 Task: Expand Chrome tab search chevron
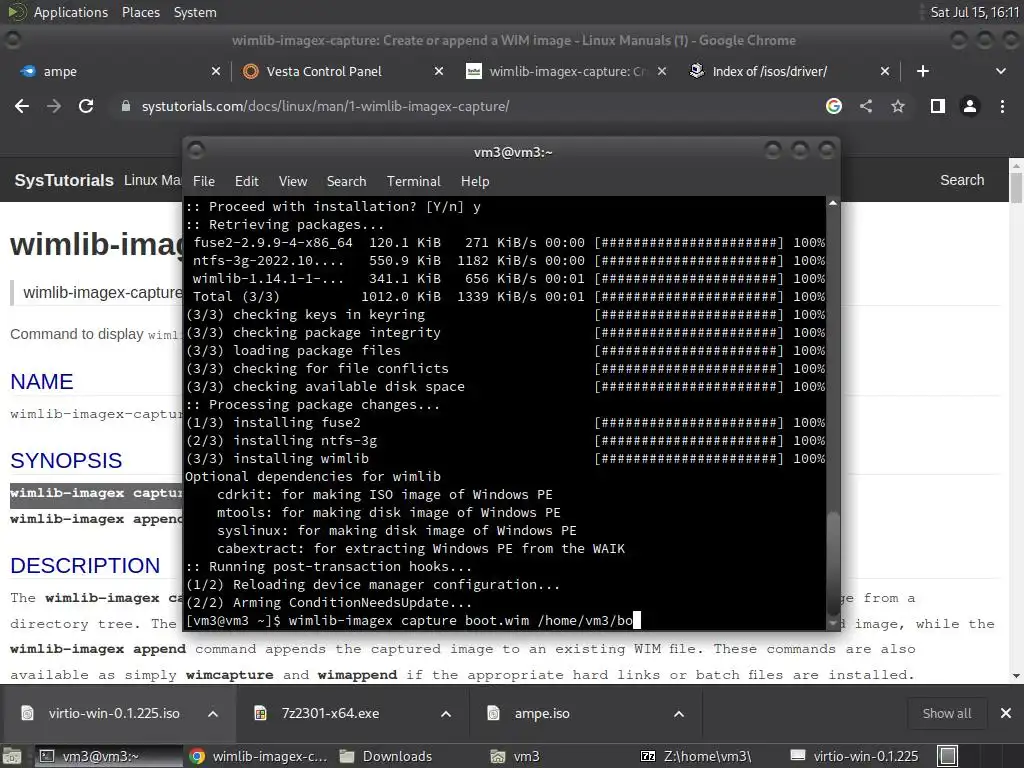(1000, 71)
